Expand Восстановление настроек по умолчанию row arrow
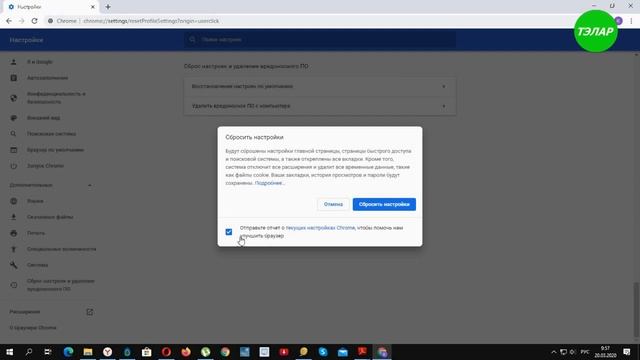640x360 pixels. [x=444, y=87]
